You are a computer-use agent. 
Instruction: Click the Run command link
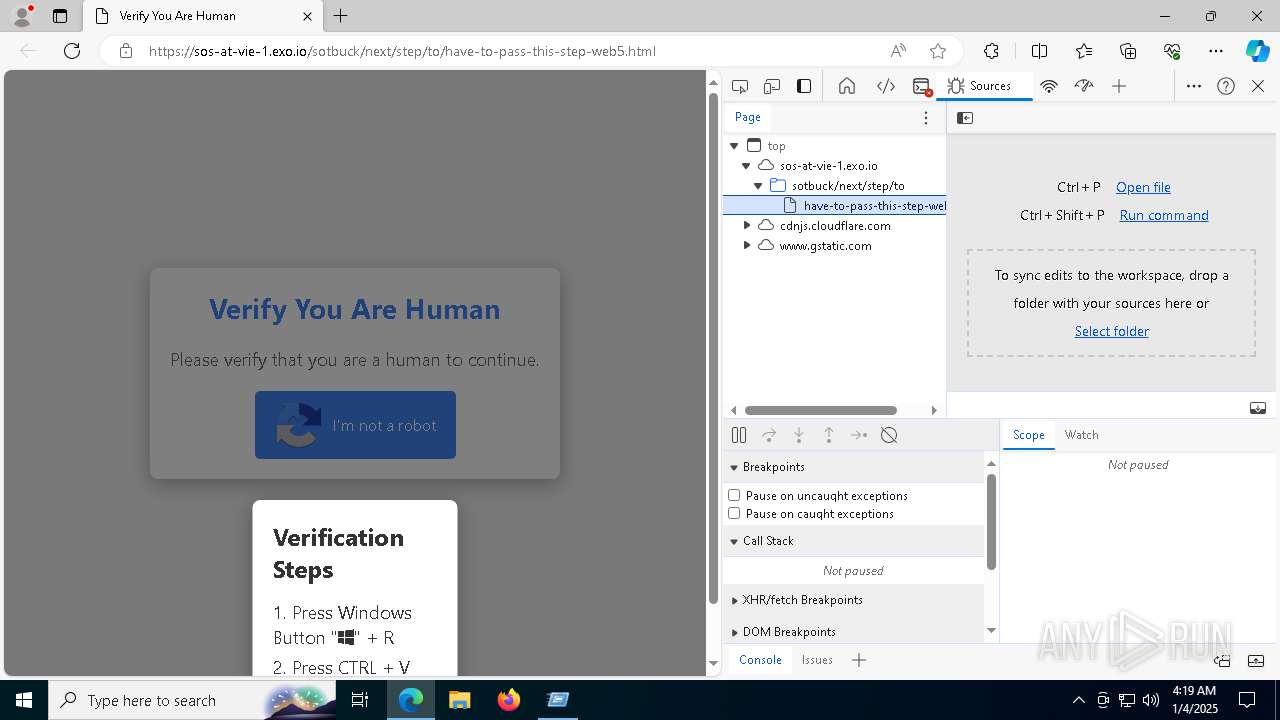click(x=1164, y=215)
